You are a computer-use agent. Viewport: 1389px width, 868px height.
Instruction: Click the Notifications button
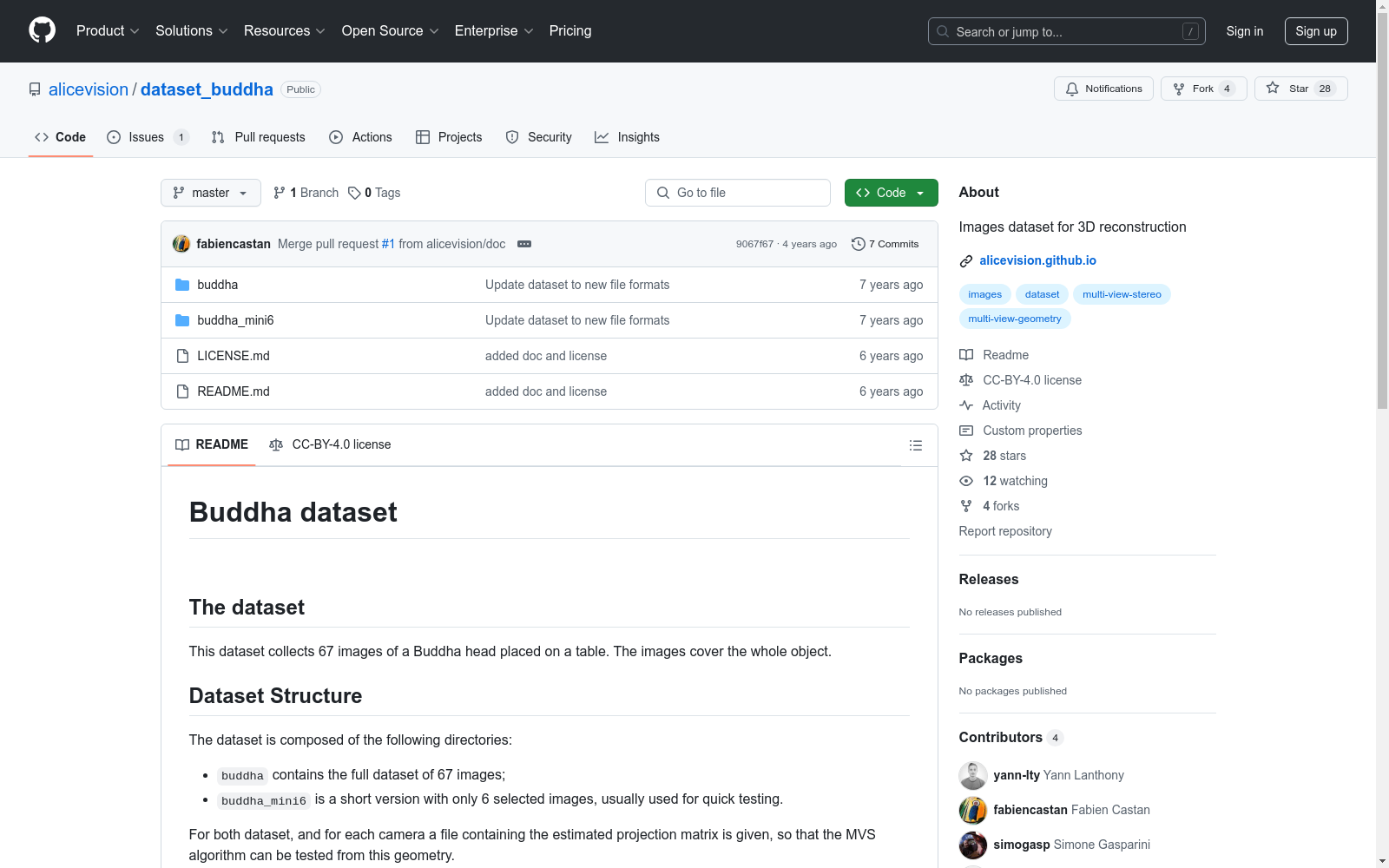[x=1103, y=89]
